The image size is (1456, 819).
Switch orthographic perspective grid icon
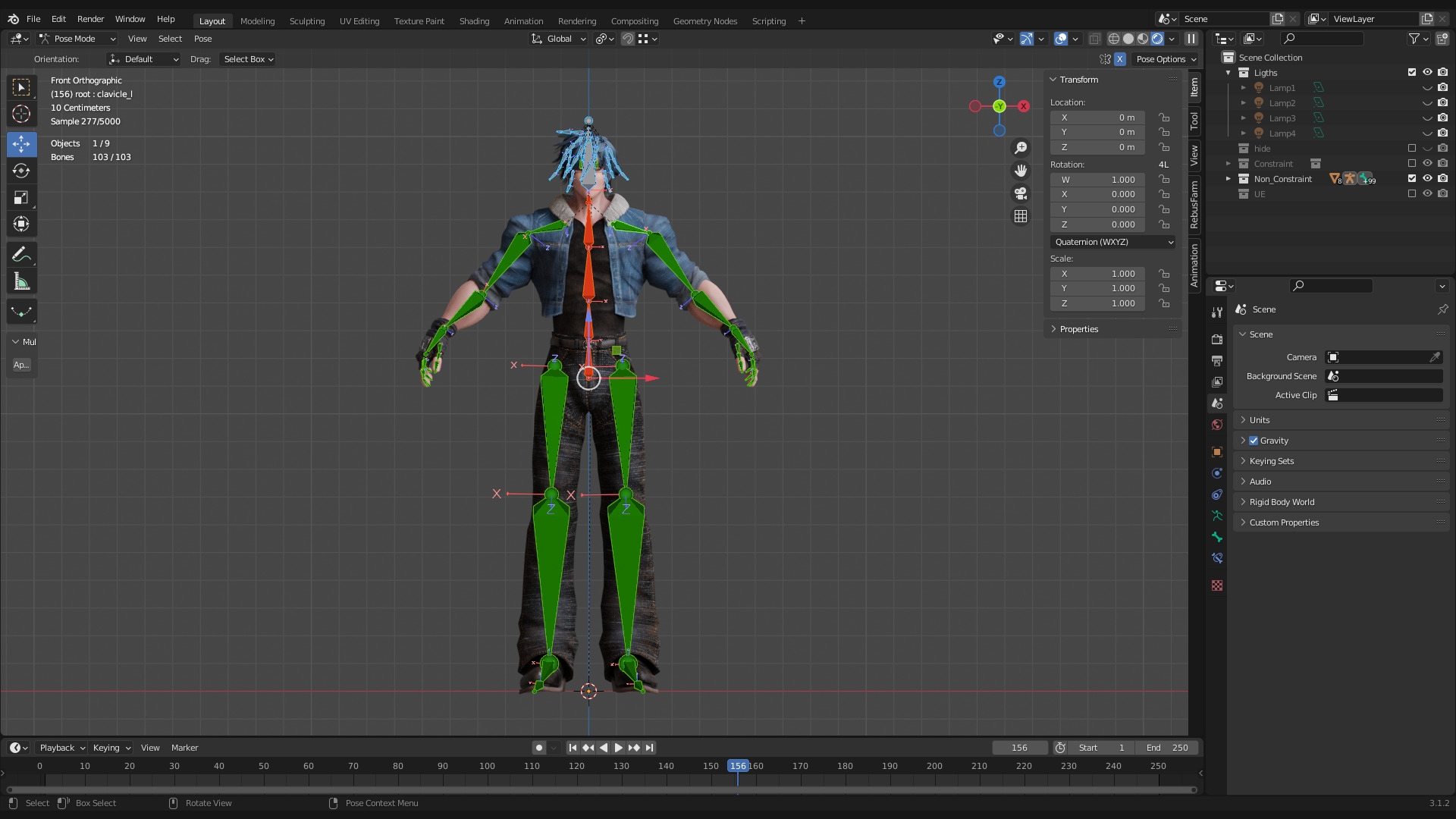coord(1021,216)
